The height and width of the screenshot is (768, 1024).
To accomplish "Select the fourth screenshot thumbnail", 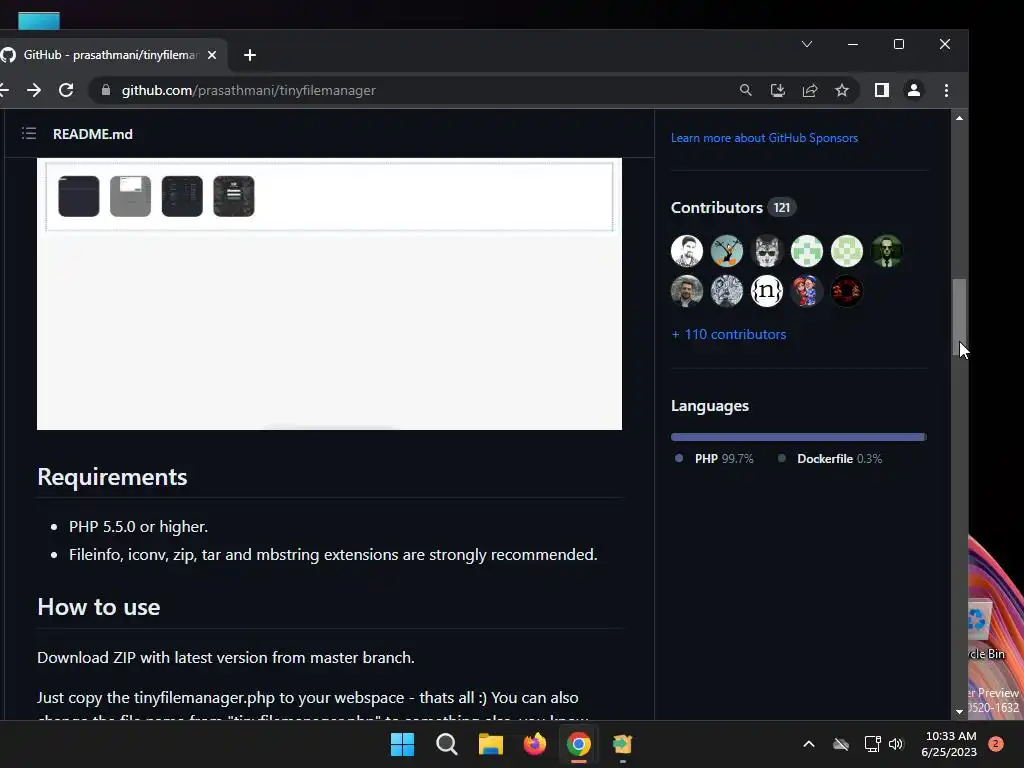I will pos(234,196).
